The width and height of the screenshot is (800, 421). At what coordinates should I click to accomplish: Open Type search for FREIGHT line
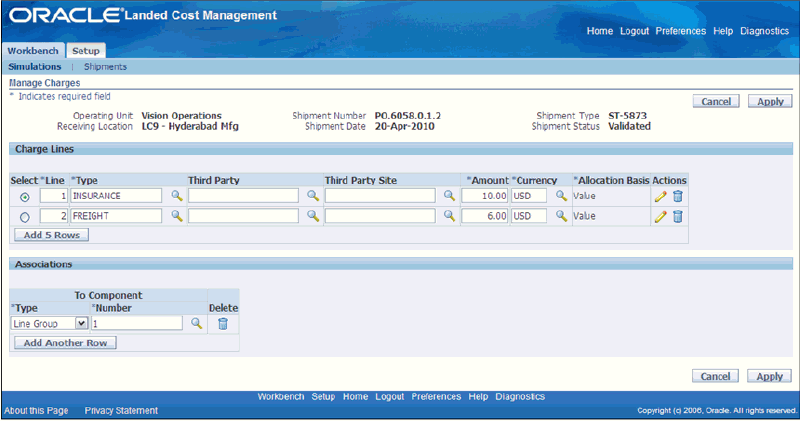(x=177, y=216)
